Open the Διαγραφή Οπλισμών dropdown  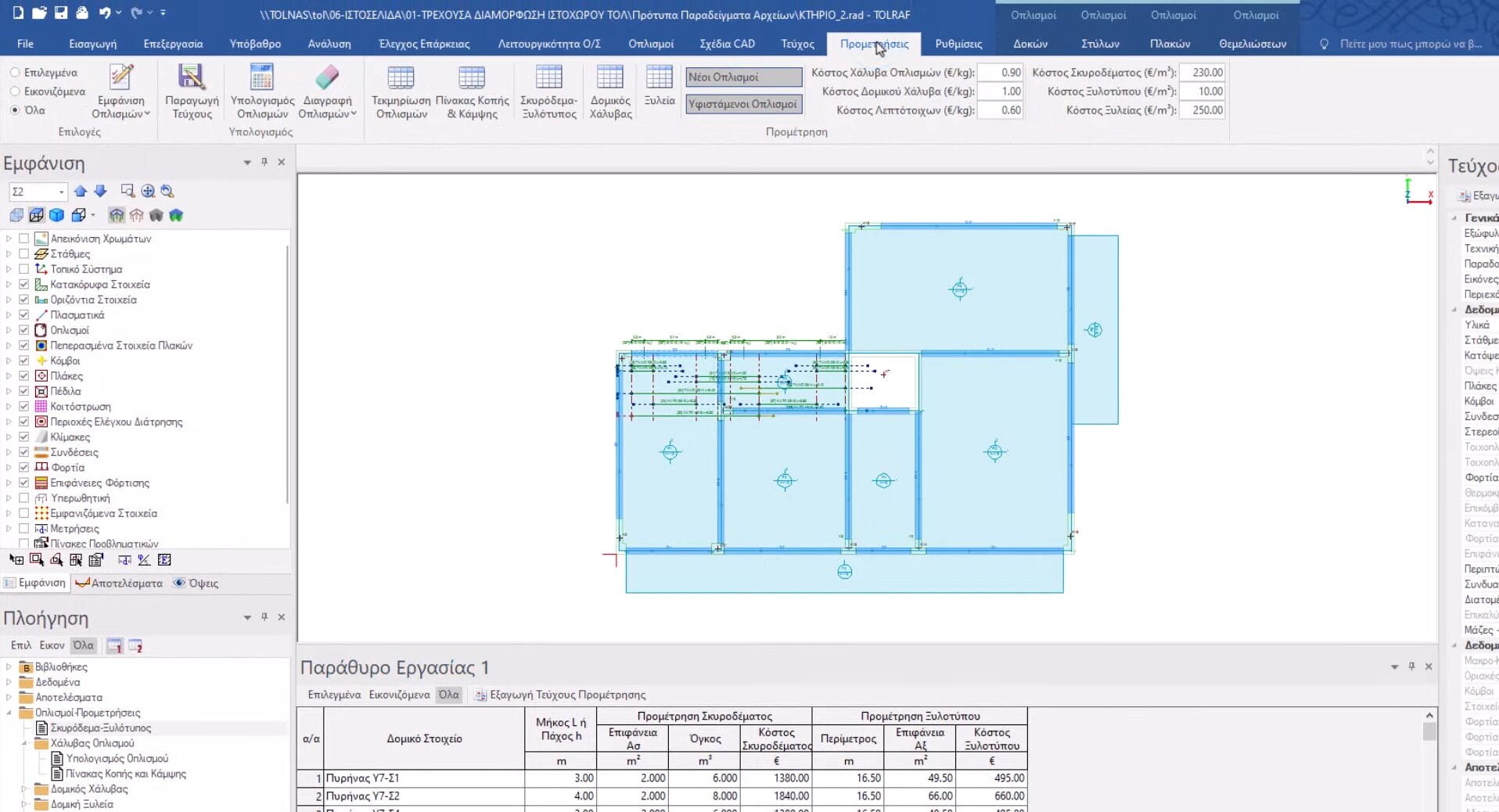[328, 114]
